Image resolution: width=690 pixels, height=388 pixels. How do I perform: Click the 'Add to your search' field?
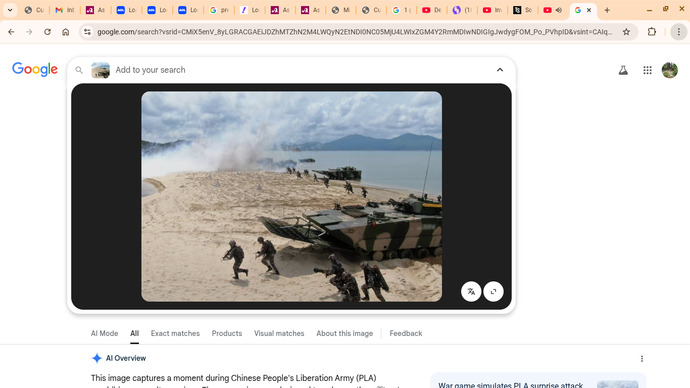coord(150,70)
